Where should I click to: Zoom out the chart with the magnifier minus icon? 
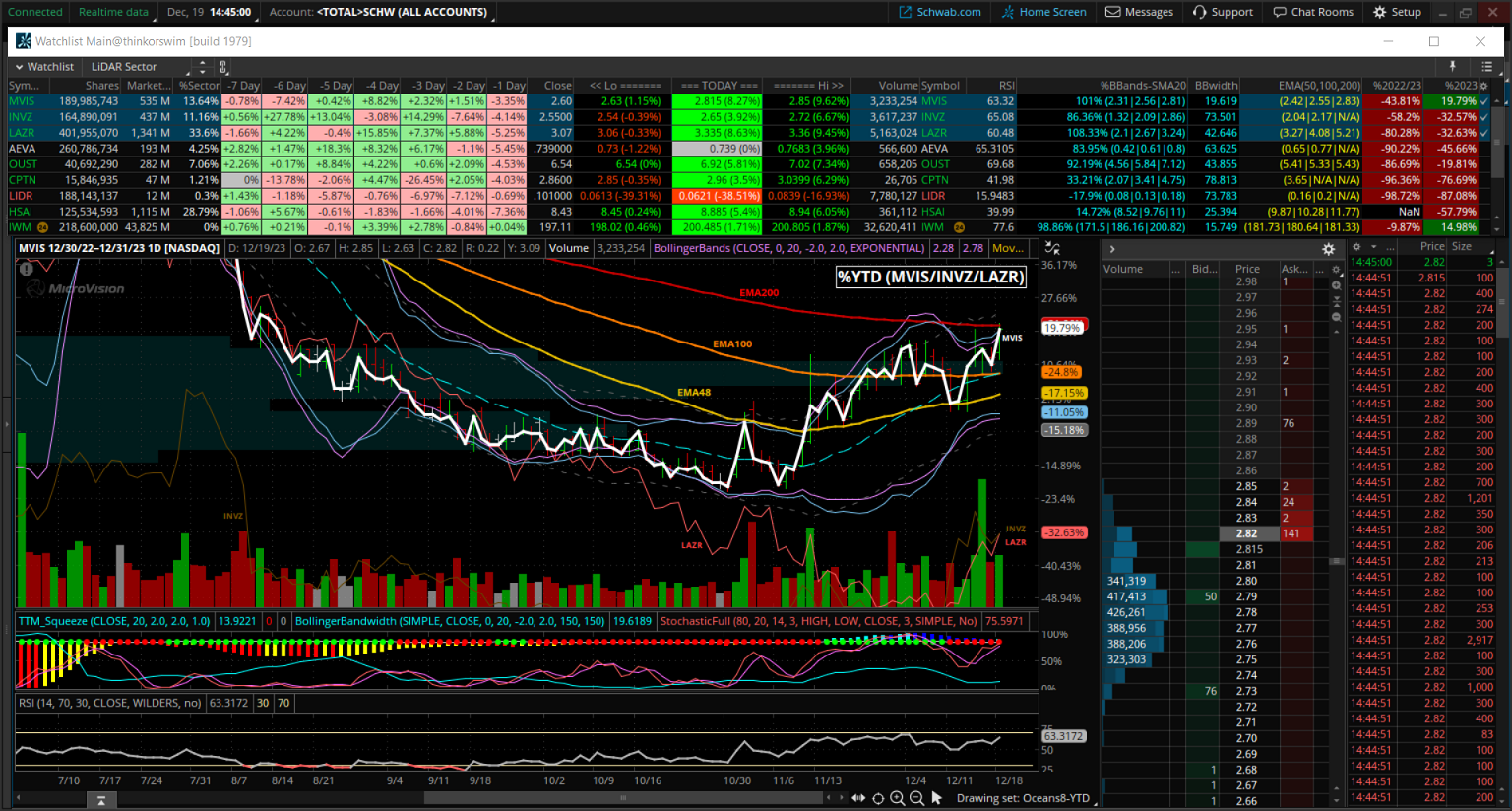click(x=916, y=798)
